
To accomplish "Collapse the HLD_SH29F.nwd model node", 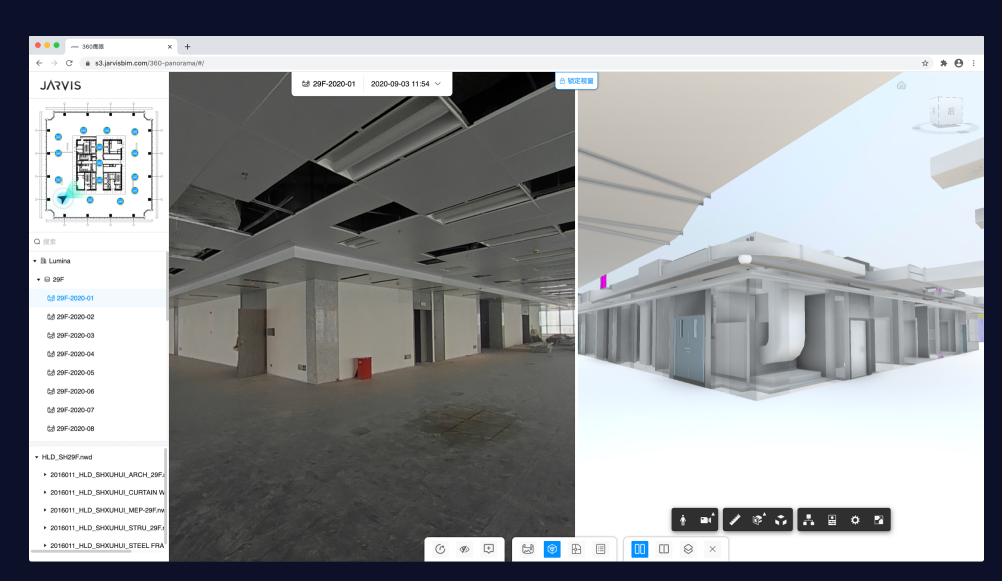I will [36, 457].
